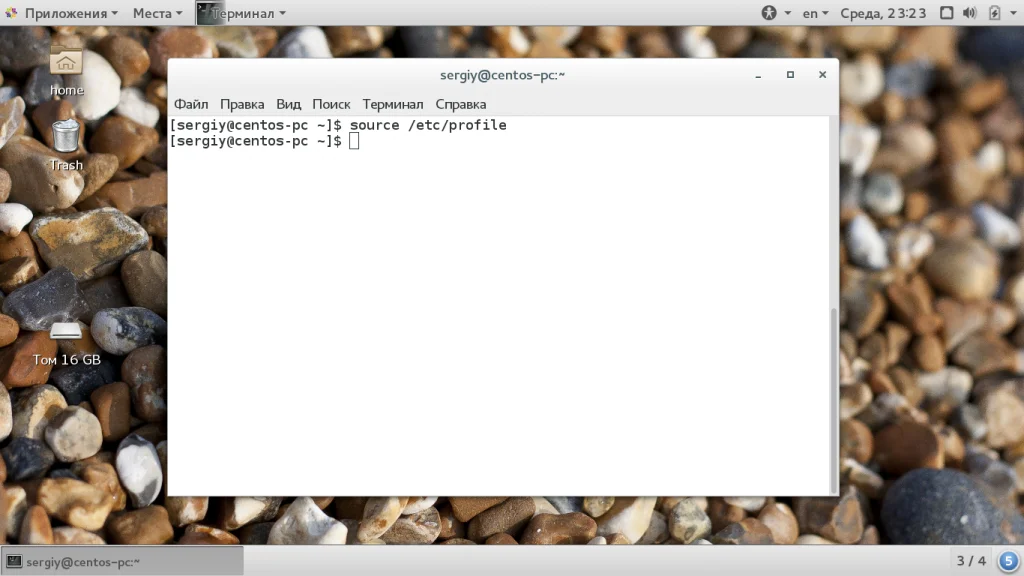Click the sergiy@centos-pc taskbar window button

tap(122, 562)
